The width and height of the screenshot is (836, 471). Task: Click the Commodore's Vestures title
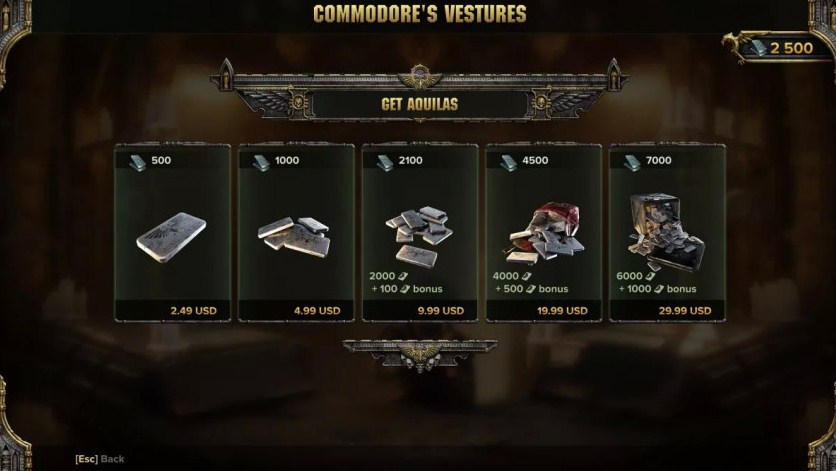click(x=420, y=14)
